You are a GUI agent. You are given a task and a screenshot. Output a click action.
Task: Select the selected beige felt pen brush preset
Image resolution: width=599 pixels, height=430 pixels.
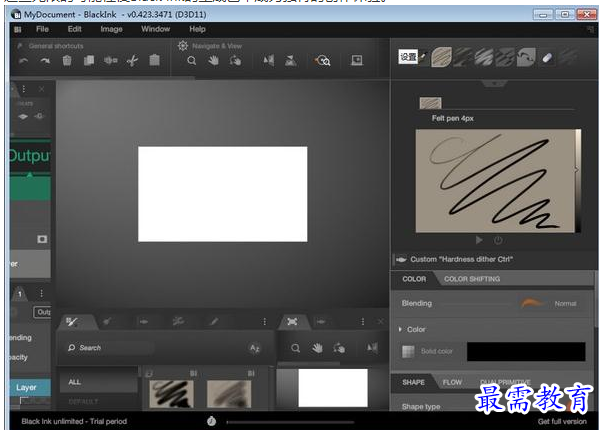pyautogui.click(x=442, y=57)
